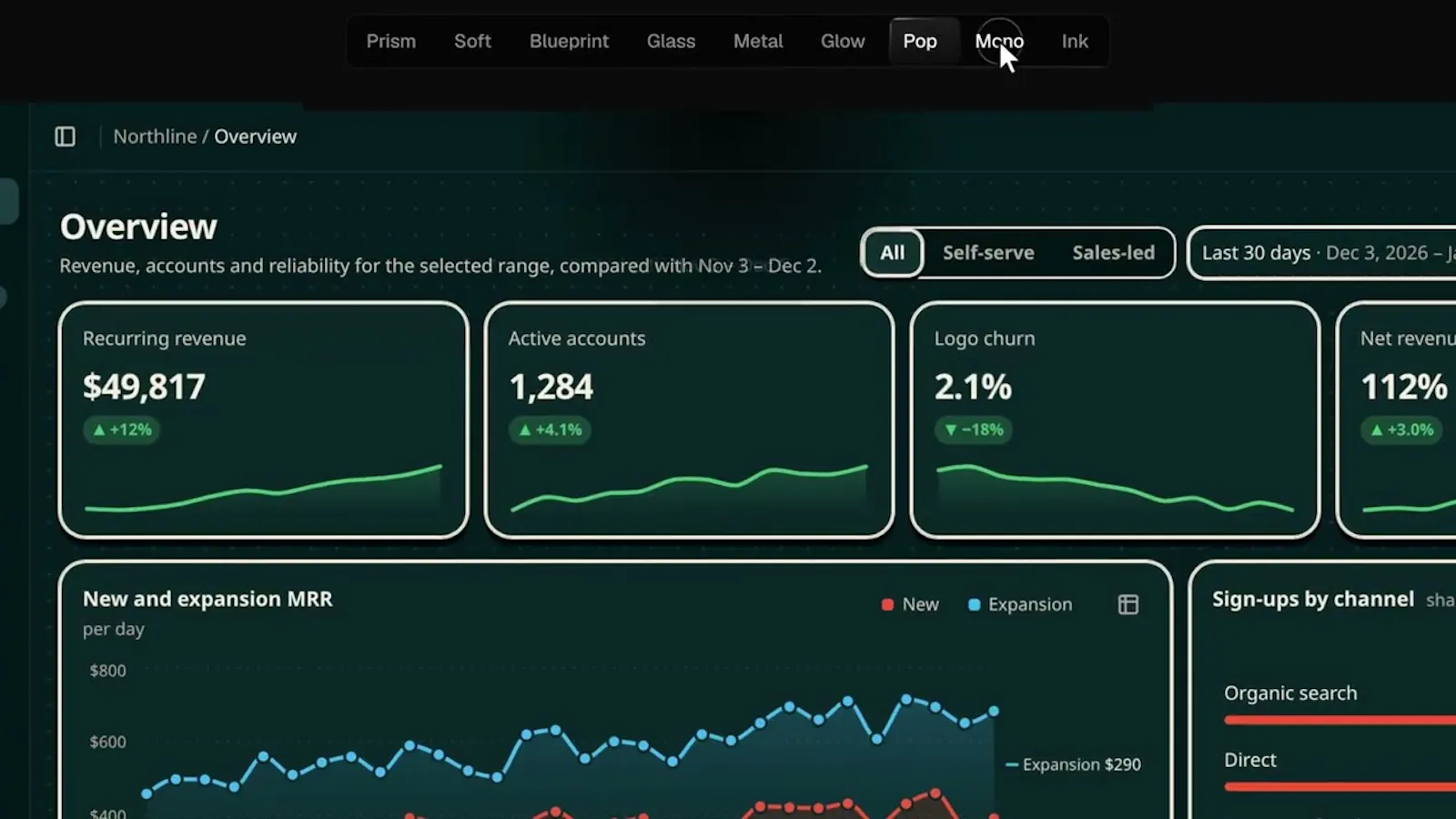Click the Expansion $290 chart label
This screenshot has height=819, width=1456.
coord(1074,764)
